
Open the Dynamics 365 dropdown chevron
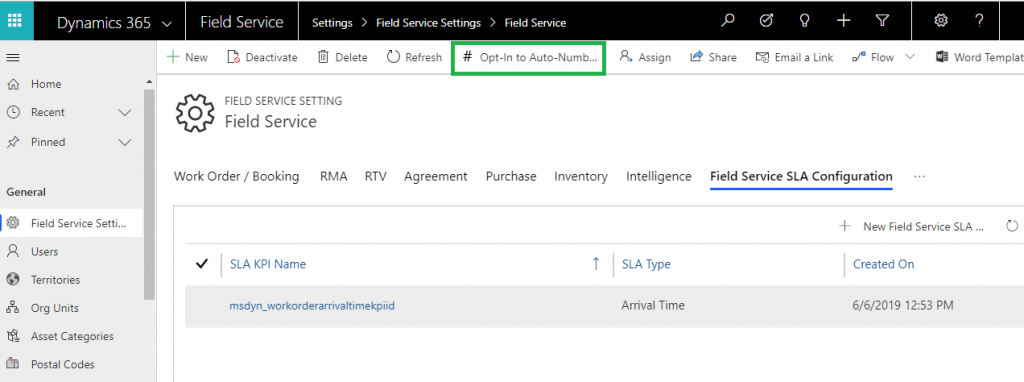pyautogui.click(x=167, y=24)
